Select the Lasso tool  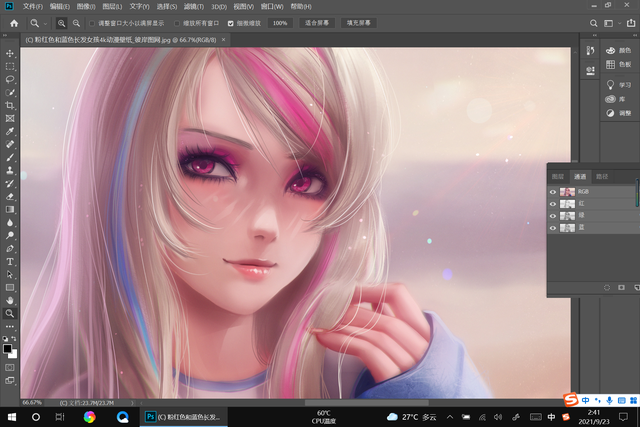point(10,80)
